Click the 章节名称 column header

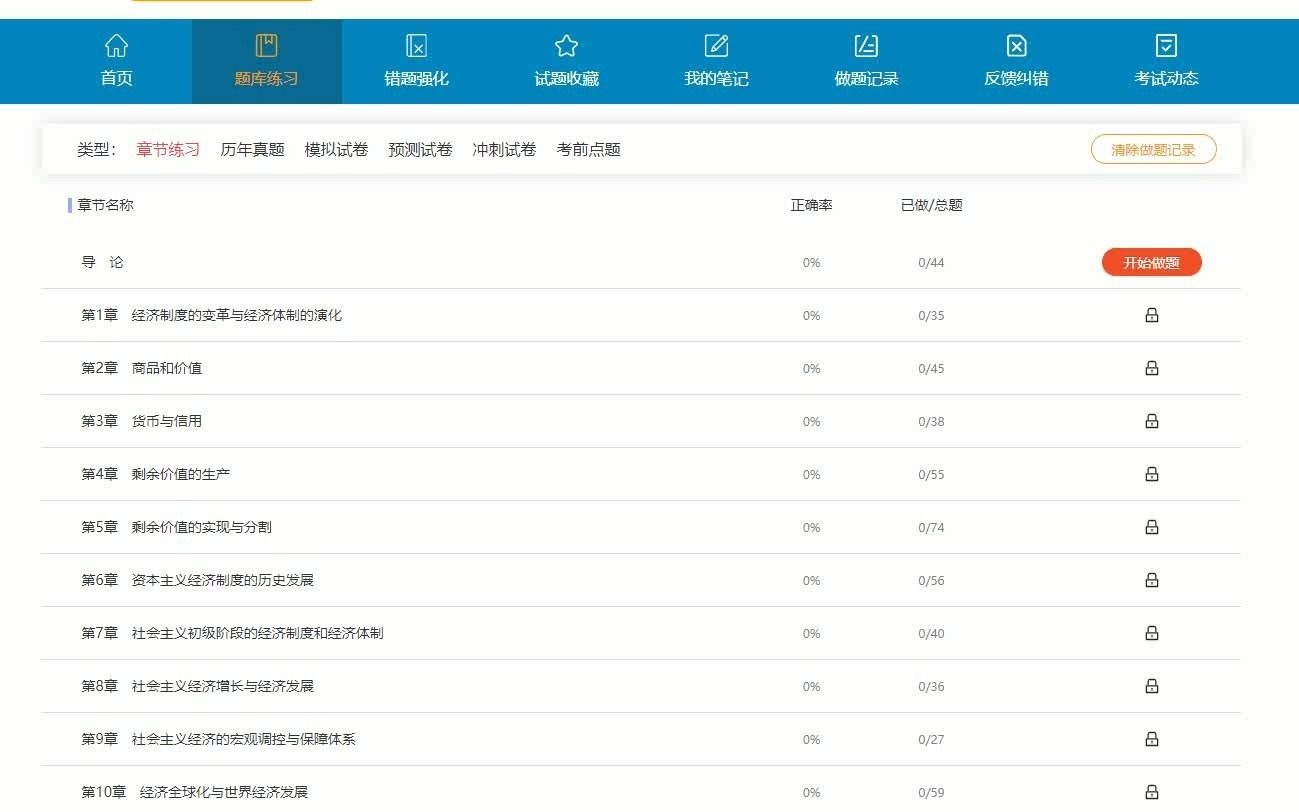tap(105, 205)
